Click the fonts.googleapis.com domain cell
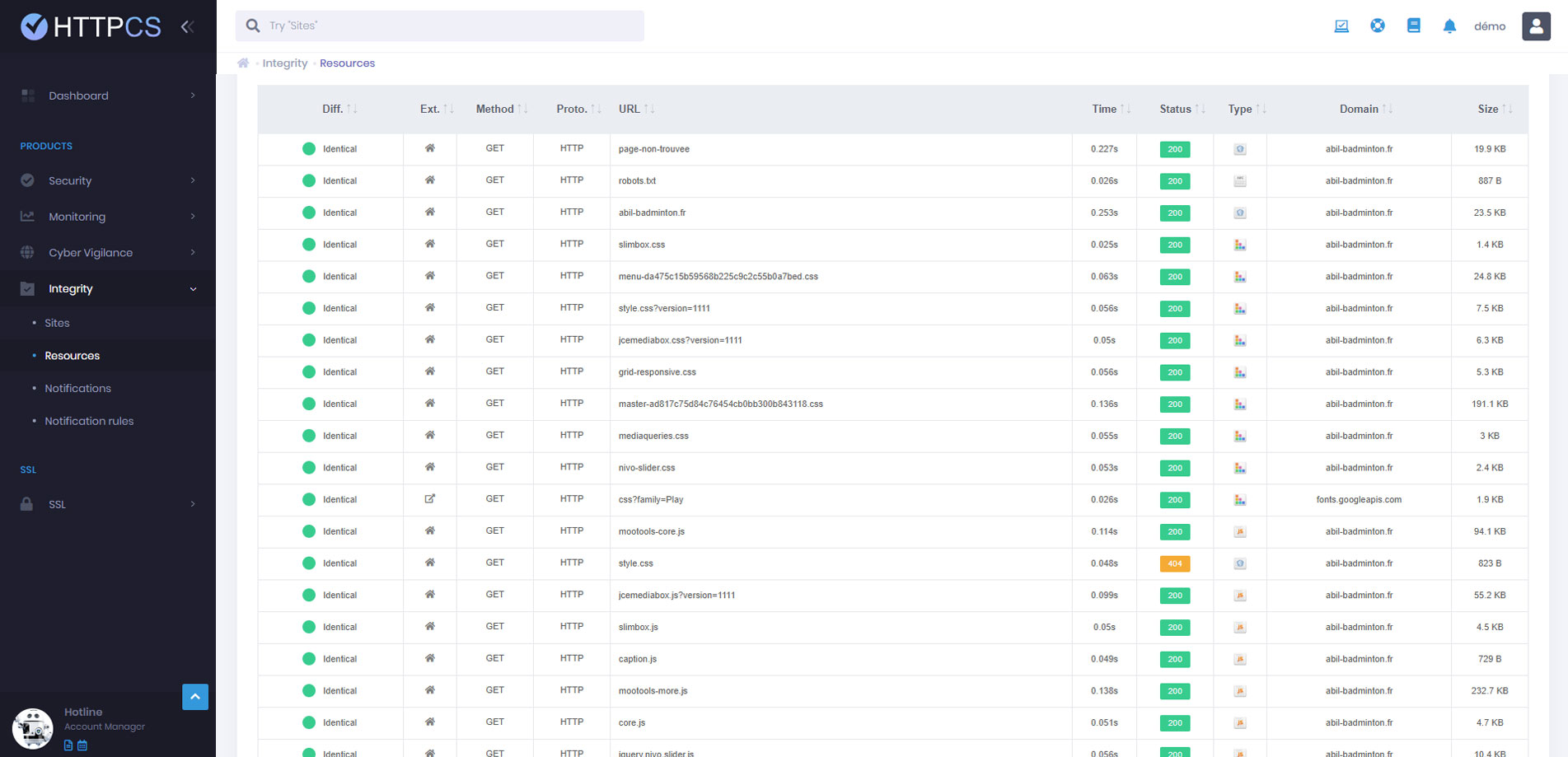 coord(1359,499)
